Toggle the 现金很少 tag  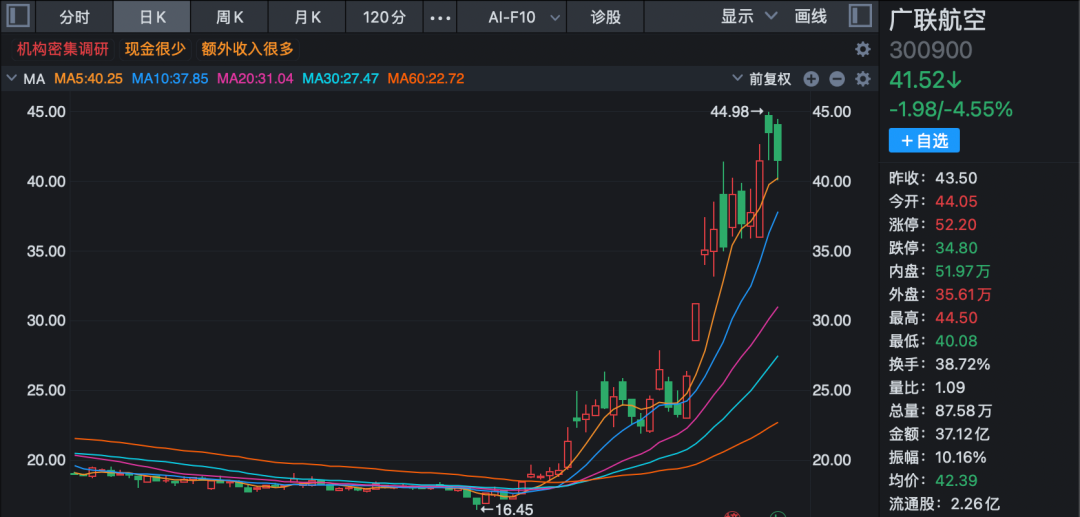pos(154,49)
